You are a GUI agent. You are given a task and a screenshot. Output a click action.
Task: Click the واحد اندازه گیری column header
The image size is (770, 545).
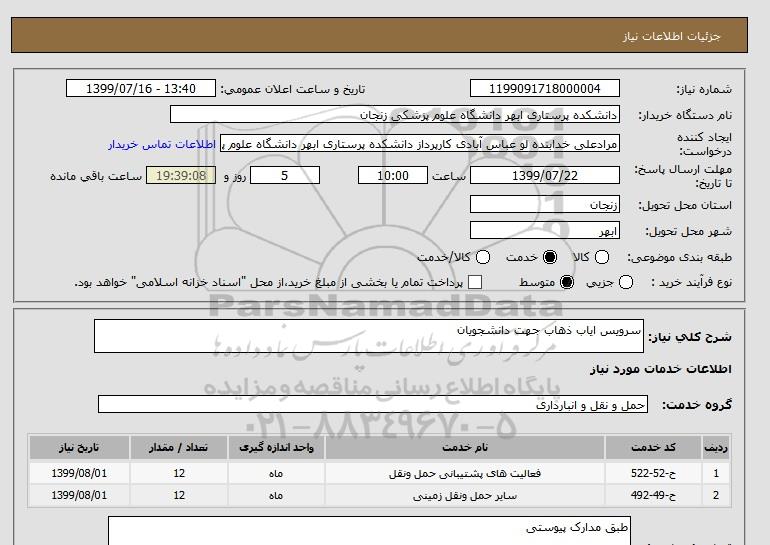coord(276,447)
